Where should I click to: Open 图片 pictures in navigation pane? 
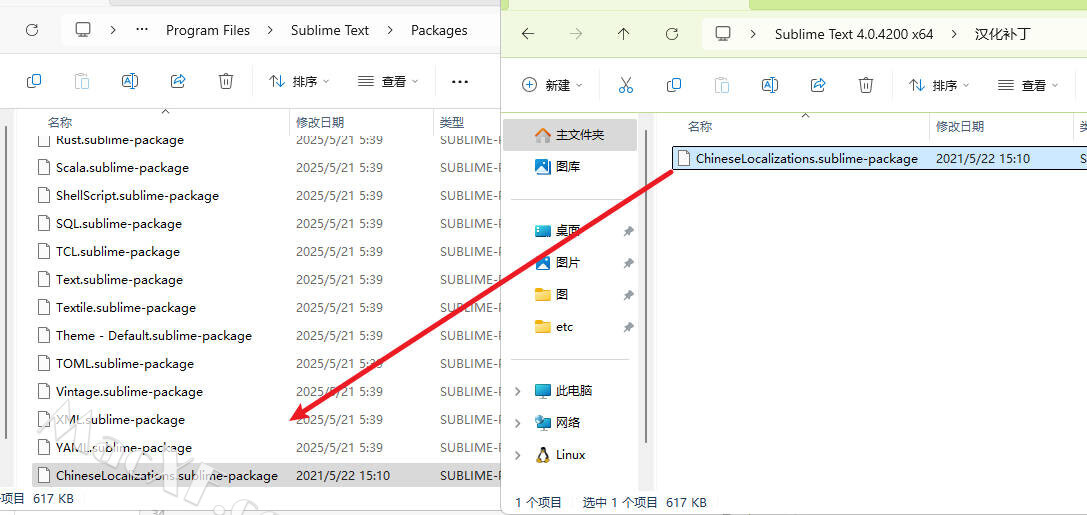coord(570,263)
